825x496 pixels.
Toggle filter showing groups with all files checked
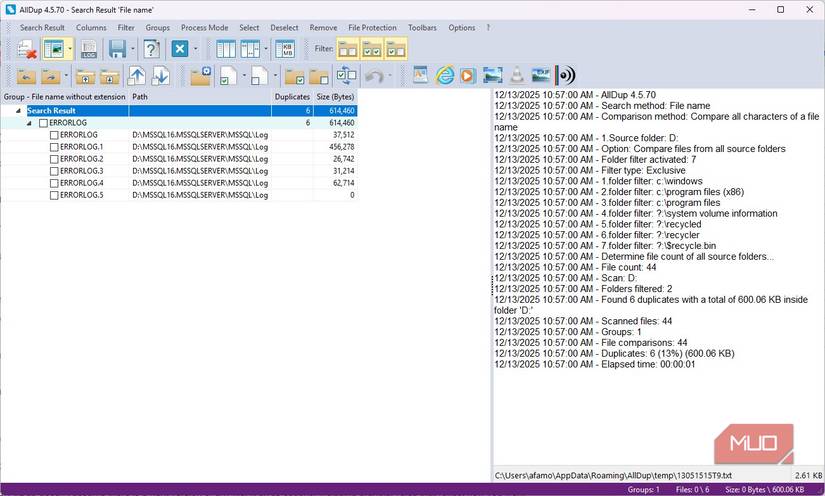coord(372,49)
